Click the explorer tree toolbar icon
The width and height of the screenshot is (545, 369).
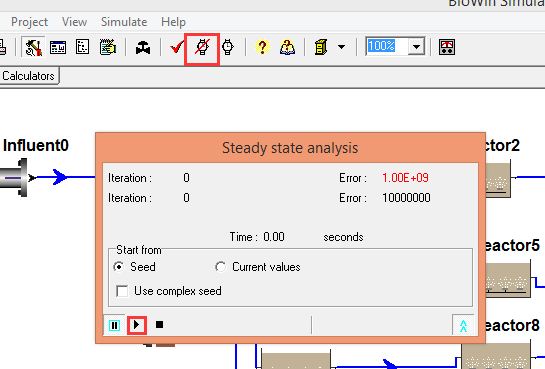pyautogui.click(x=82, y=47)
